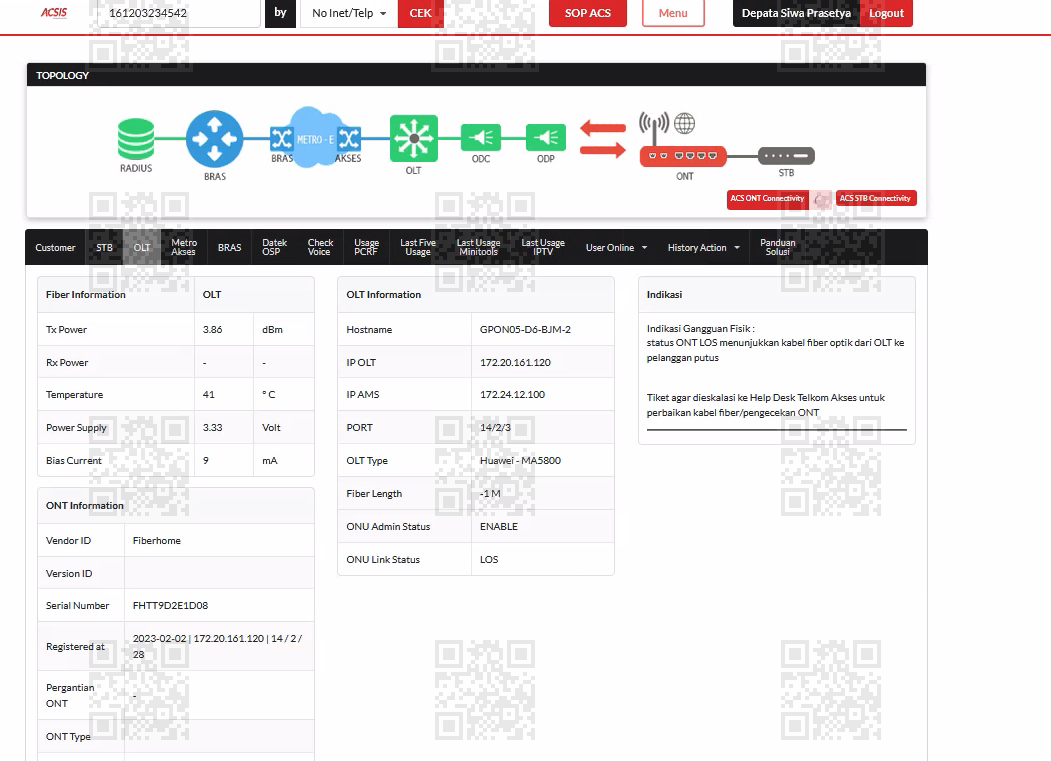Click Fiber Length value -1 M
This screenshot has width=1051, height=761.
490,493
